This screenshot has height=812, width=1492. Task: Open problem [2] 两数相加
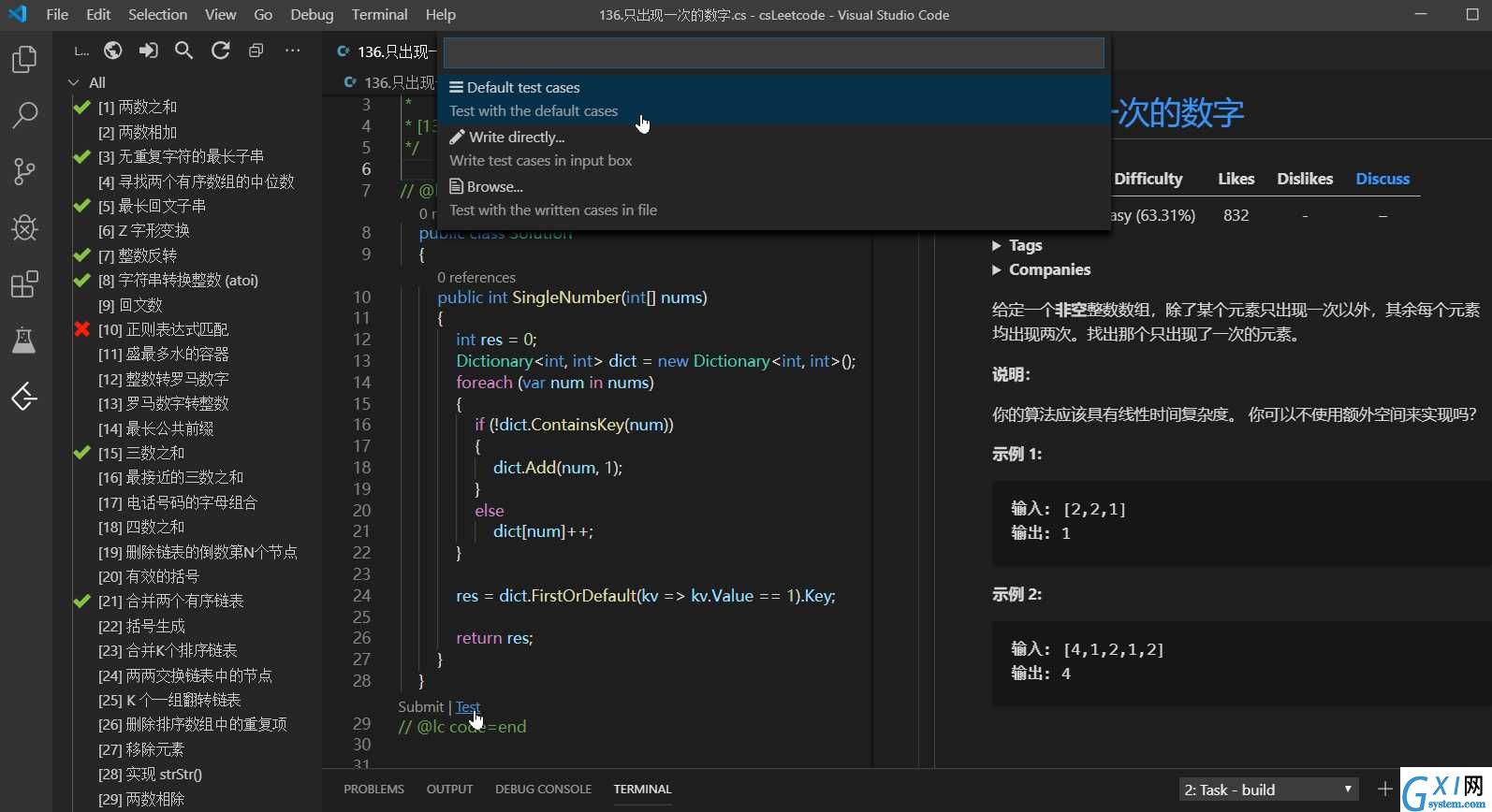[x=138, y=132]
